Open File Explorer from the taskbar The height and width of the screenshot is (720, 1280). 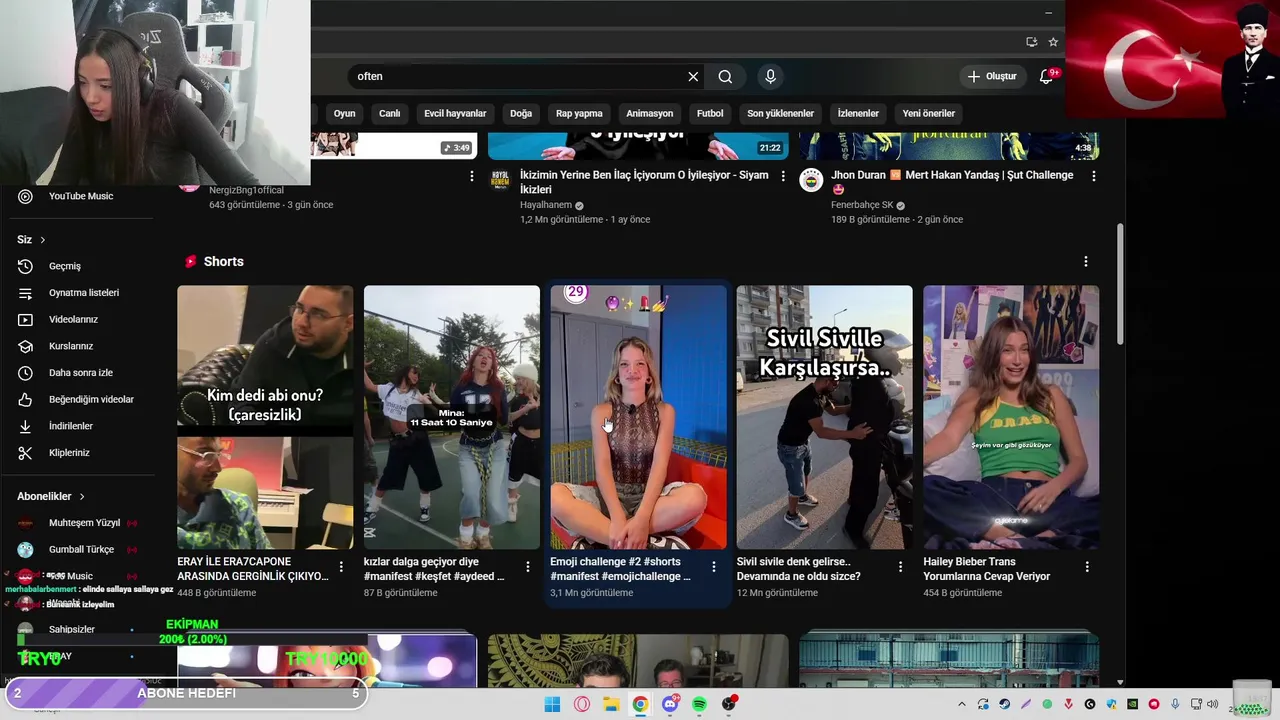(611, 704)
